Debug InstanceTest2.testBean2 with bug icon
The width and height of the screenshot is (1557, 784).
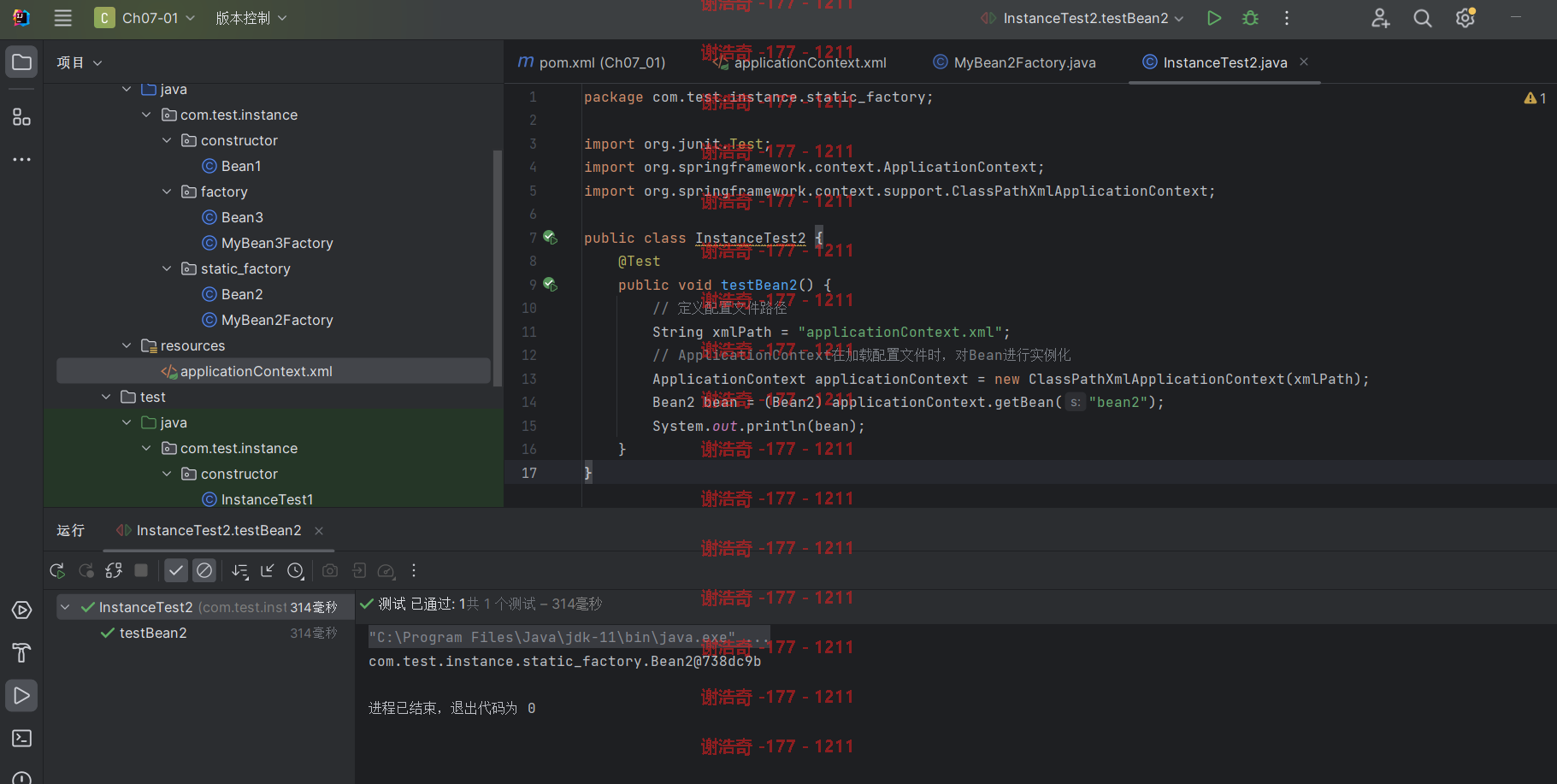[x=1250, y=18]
